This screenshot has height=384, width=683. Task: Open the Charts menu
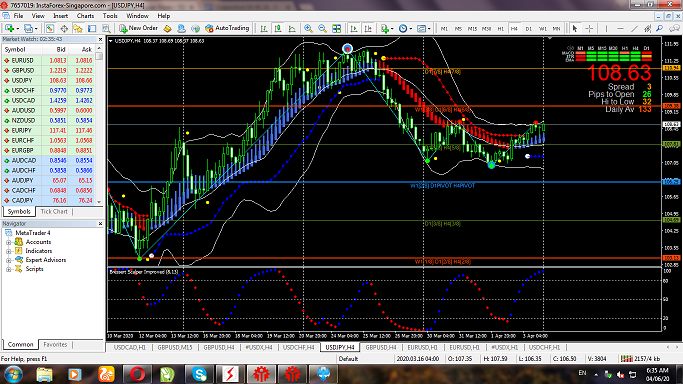[85, 16]
